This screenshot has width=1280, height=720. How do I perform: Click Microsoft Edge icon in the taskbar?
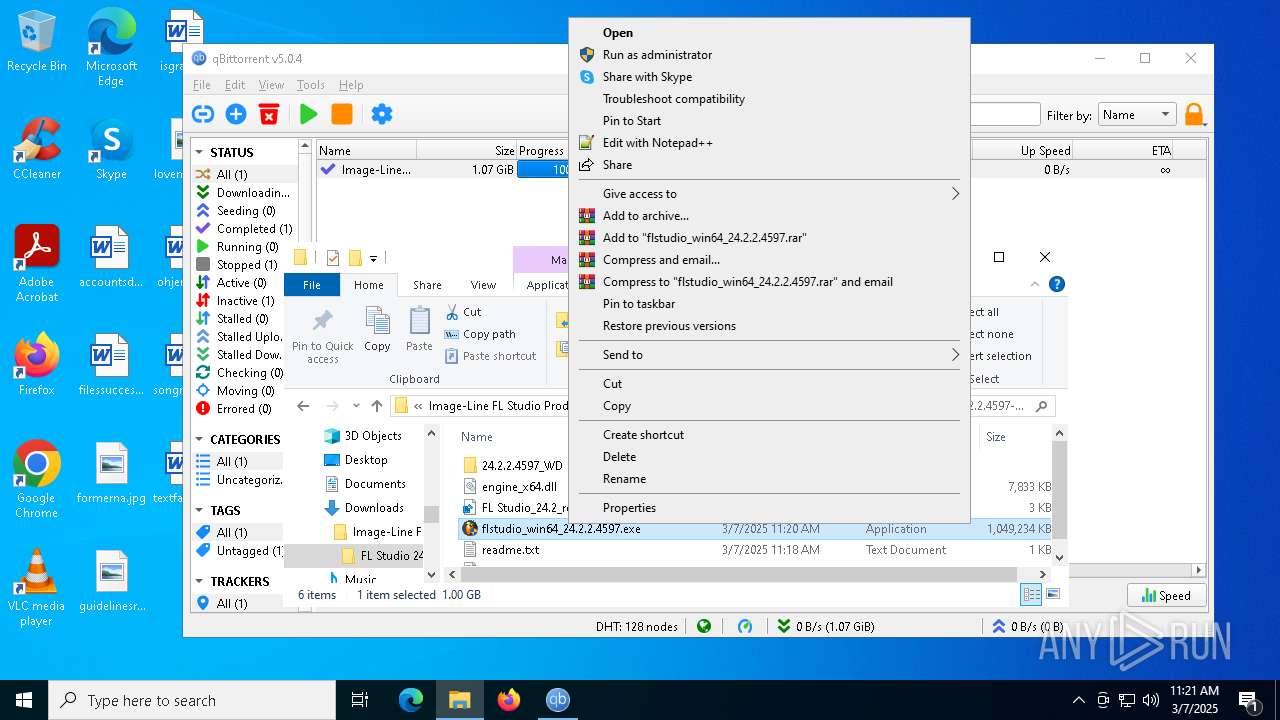coord(411,700)
